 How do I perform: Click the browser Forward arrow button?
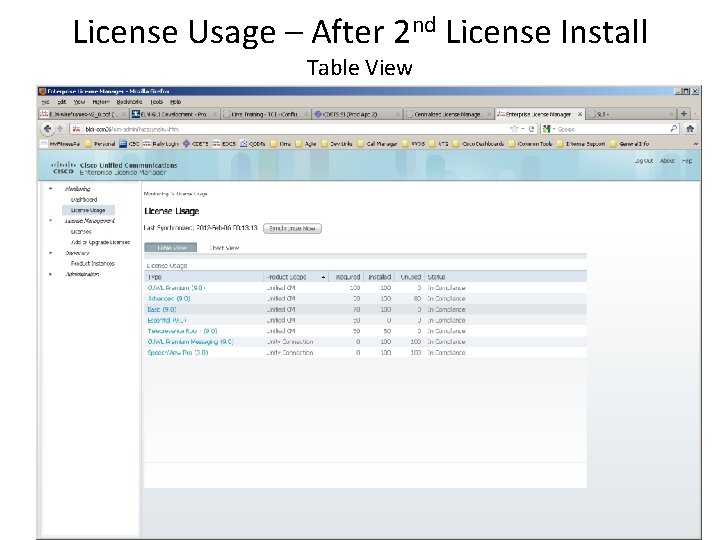point(59,129)
